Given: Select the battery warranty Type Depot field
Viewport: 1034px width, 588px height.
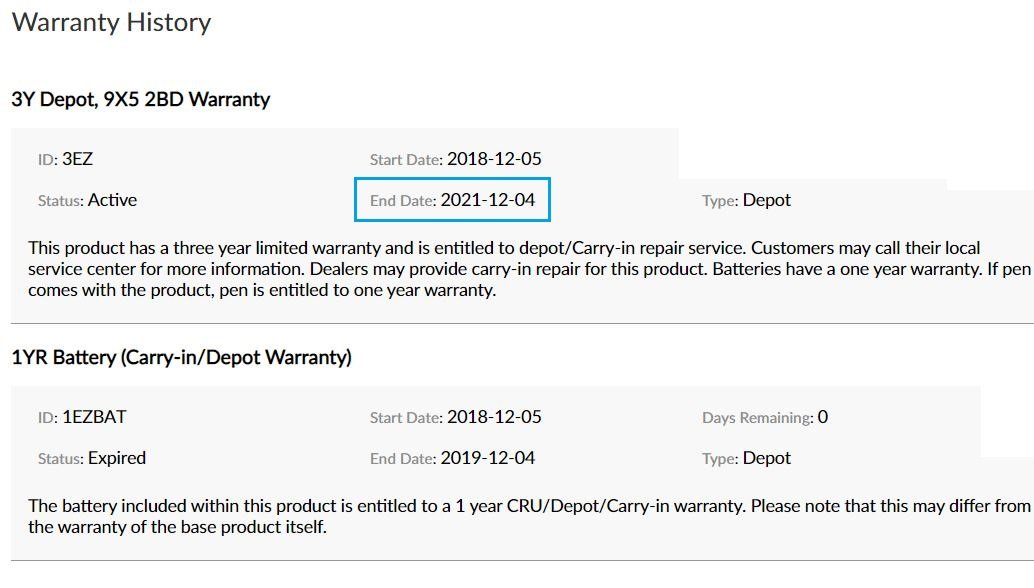Looking at the screenshot, I should point(746,458).
